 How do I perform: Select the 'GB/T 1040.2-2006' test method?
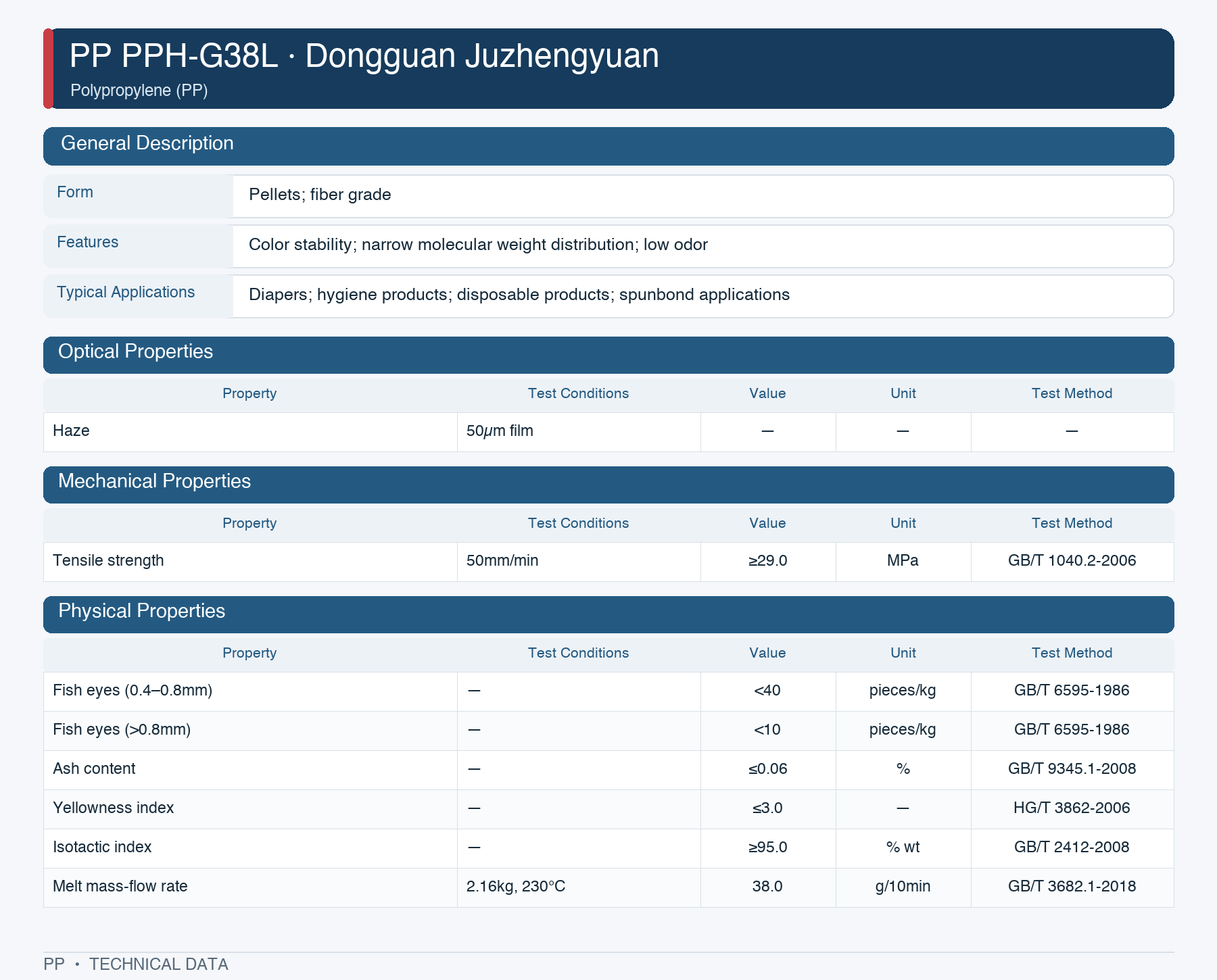click(1072, 561)
